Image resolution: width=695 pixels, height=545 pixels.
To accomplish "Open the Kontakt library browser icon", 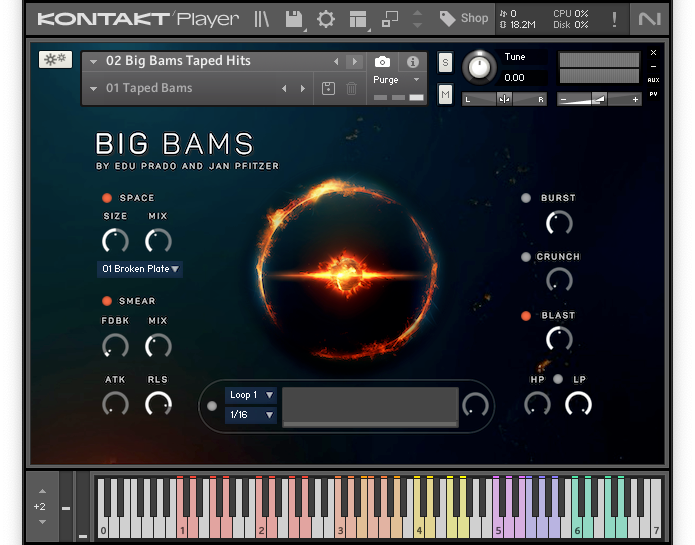I will [x=262, y=18].
